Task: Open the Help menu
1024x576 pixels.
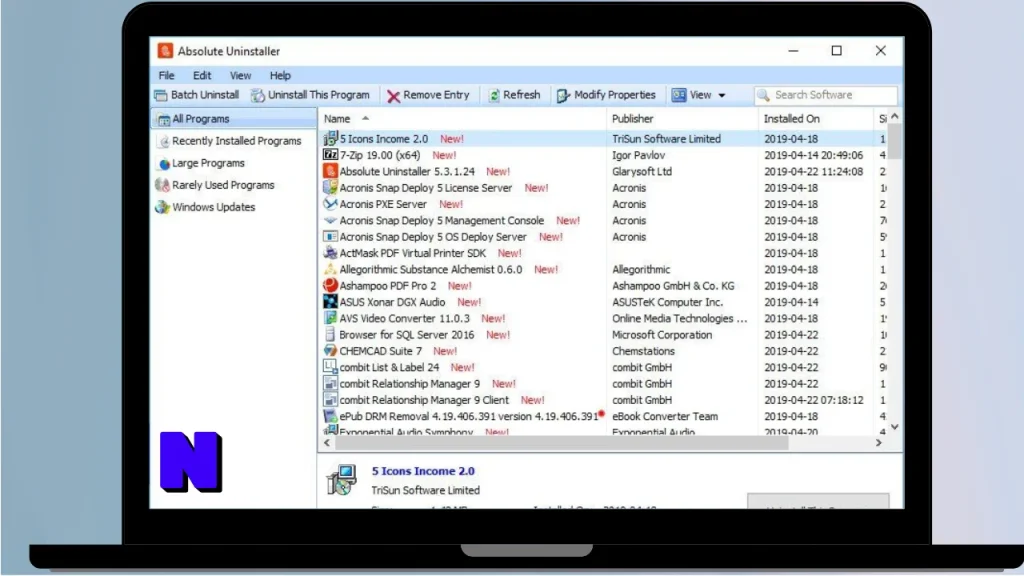Action: 280,76
